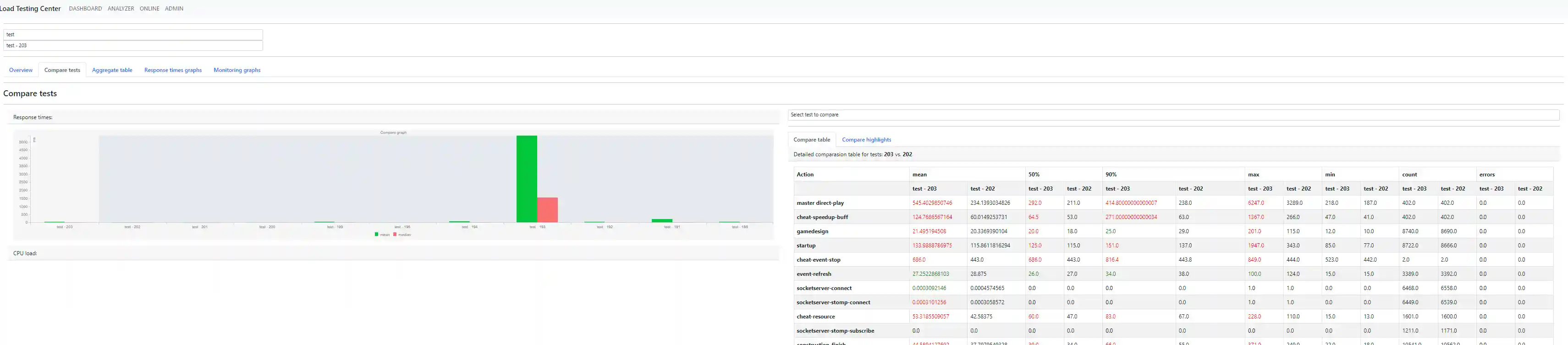
Task: Open the ANALYZER navigation item
Action: tap(121, 9)
